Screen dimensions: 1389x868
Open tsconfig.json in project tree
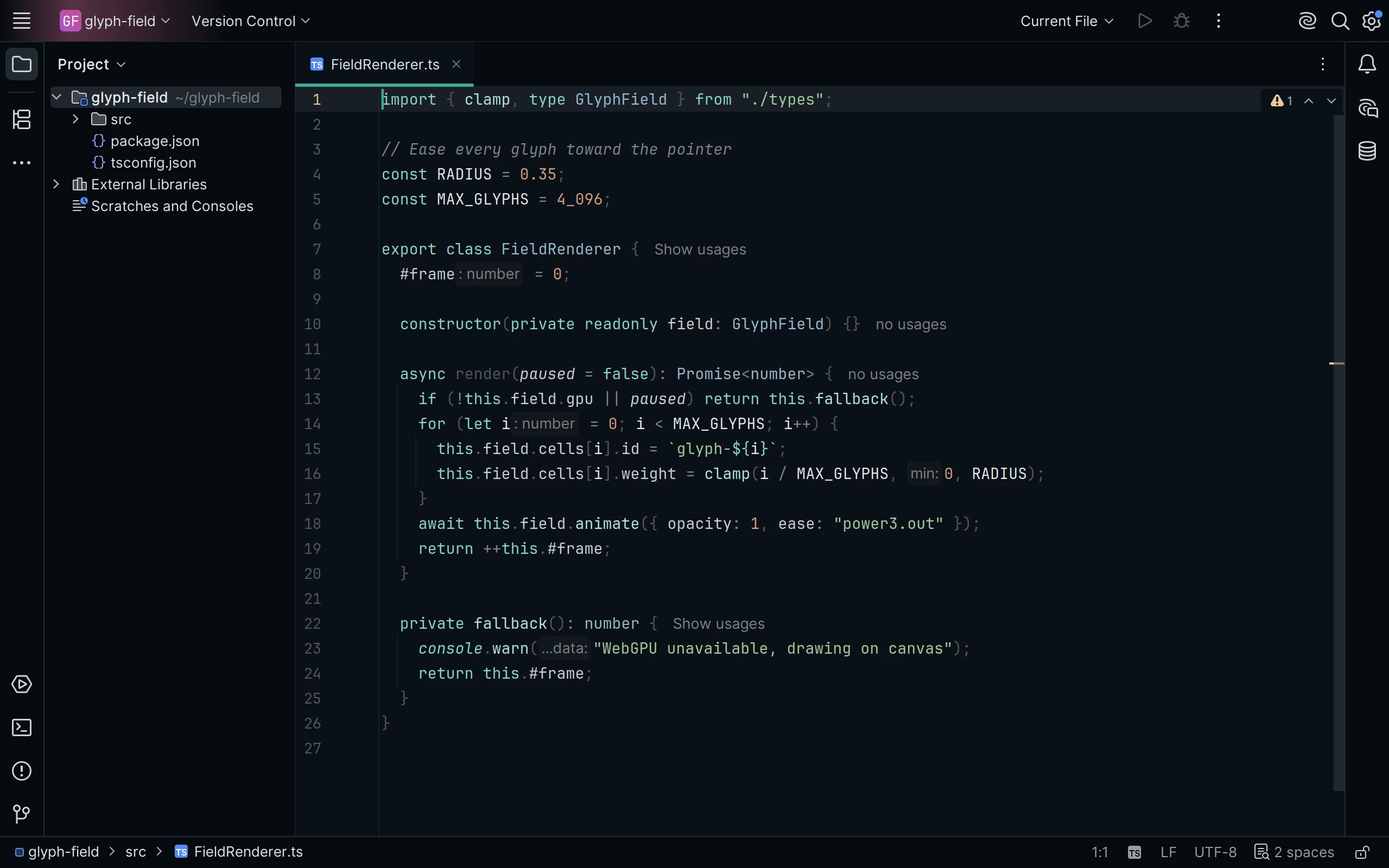(x=153, y=163)
